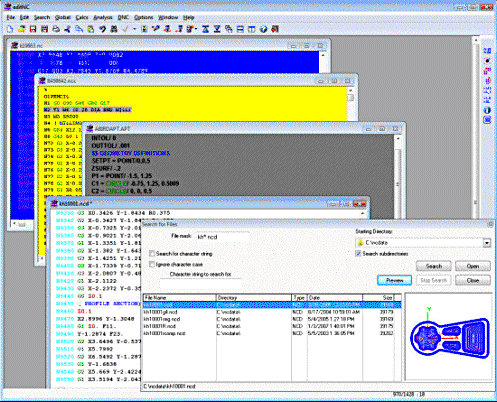Open the Calcs menu

tap(82, 17)
